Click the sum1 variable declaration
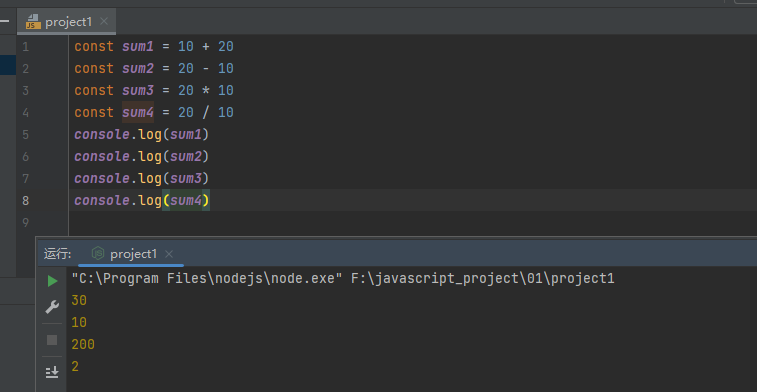Image resolution: width=757 pixels, height=392 pixels. point(138,47)
